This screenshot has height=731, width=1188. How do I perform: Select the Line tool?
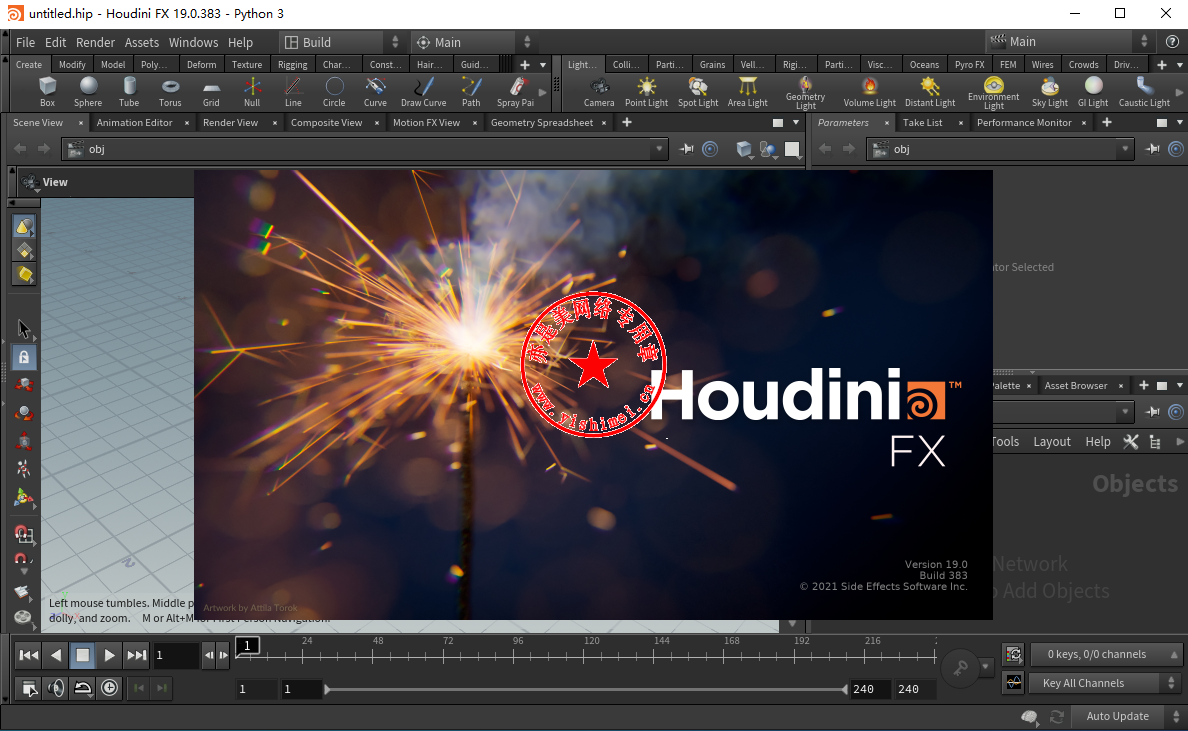click(x=293, y=92)
